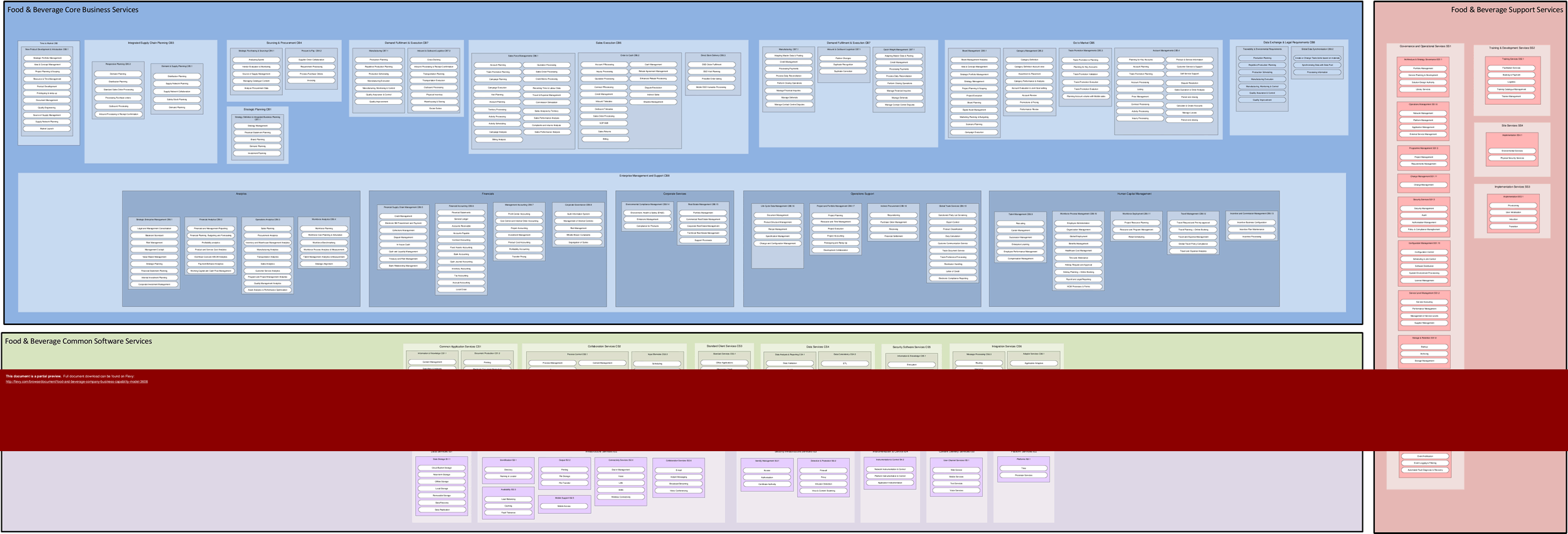This screenshot has height=534, width=1568.
Task: Select the 'Letter of Credit' box
Action: [953, 271]
